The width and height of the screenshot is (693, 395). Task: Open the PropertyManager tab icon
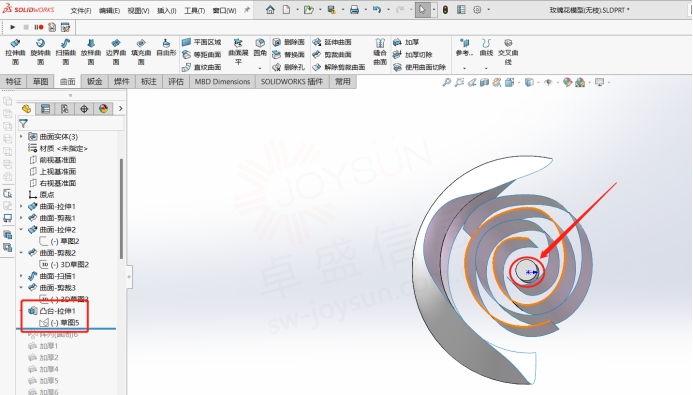click(x=45, y=109)
